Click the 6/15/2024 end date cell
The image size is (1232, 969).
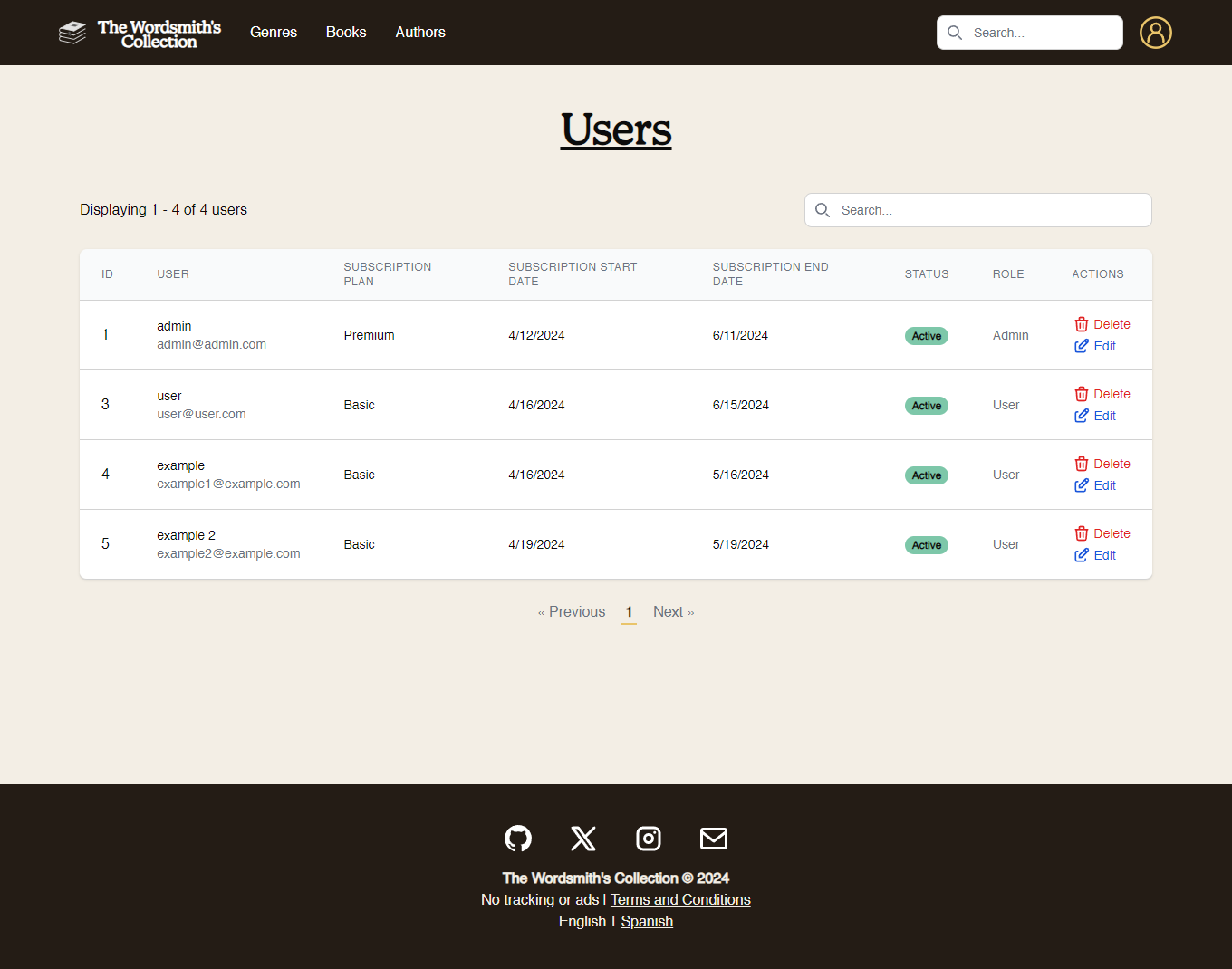740,405
